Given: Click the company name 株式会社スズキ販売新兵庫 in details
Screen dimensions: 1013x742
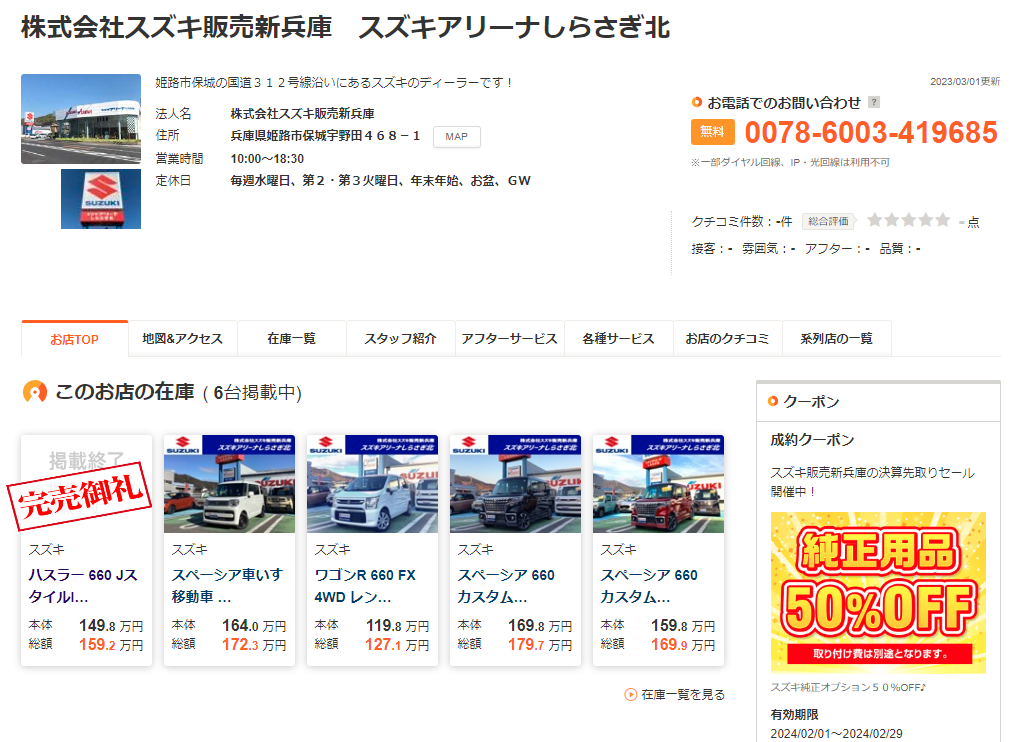Looking at the screenshot, I should point(302,114).
